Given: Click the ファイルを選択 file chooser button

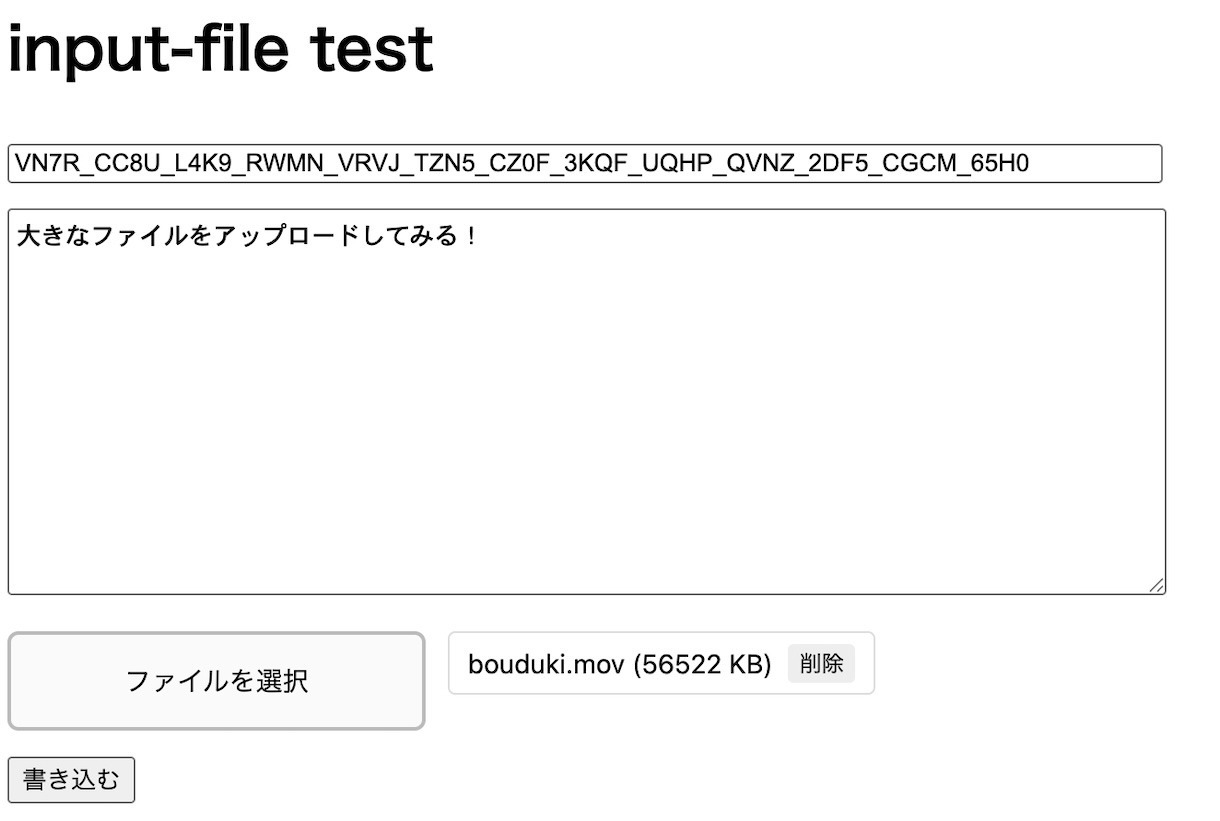Looking at the screenshot, I should [216, 681].
